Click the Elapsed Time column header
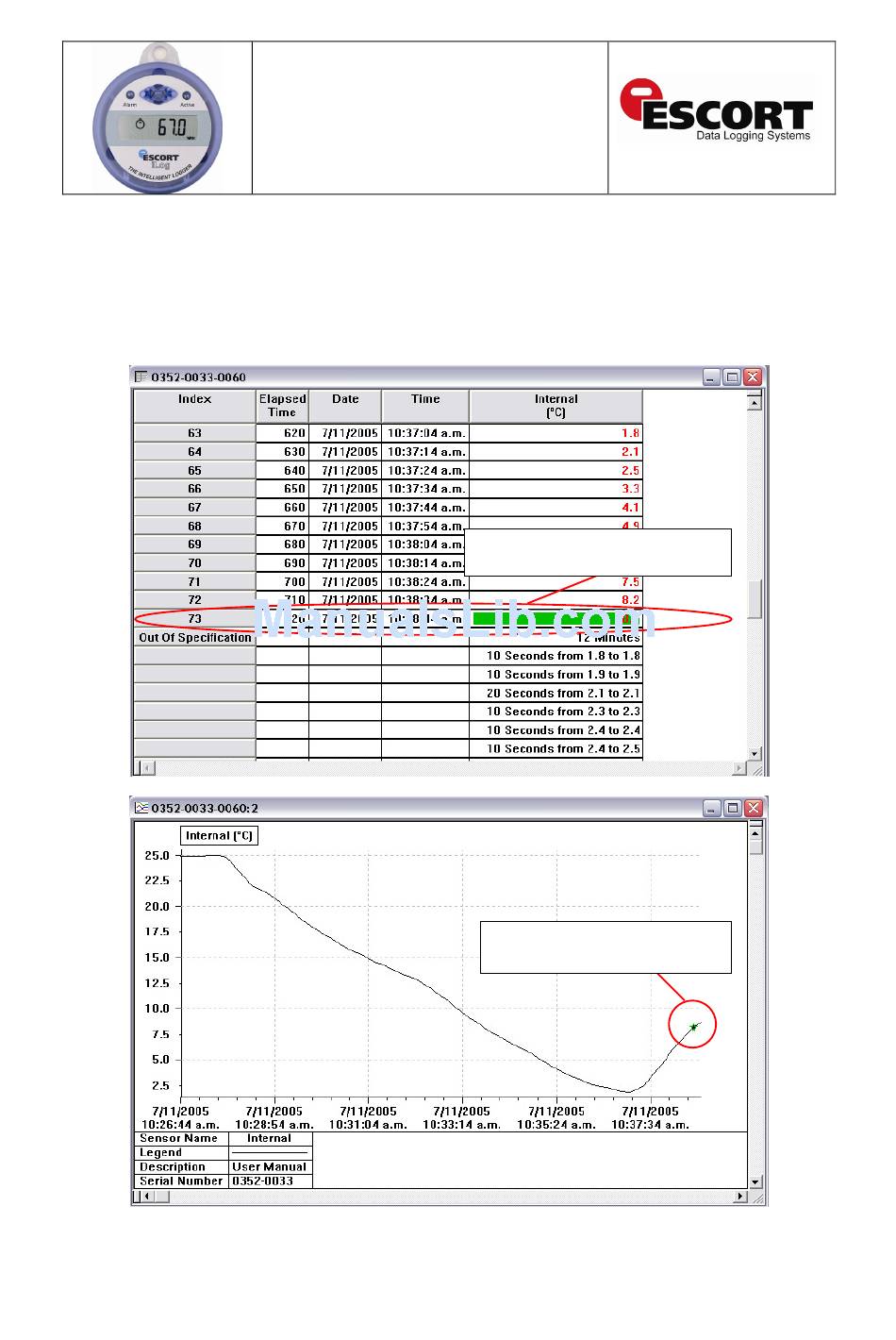Image resolution: width=896 pixels, height=1340 pixels. pyautogui.click(x=282, y=406)
